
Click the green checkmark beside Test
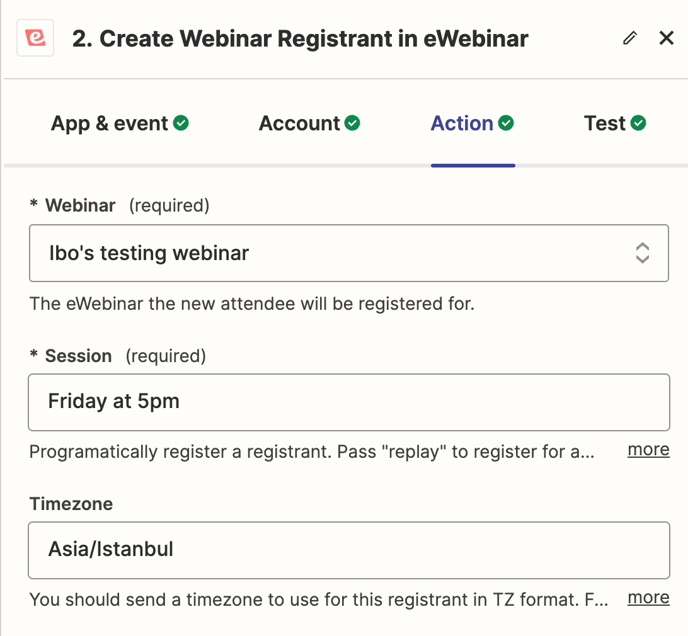click(638, 123)
